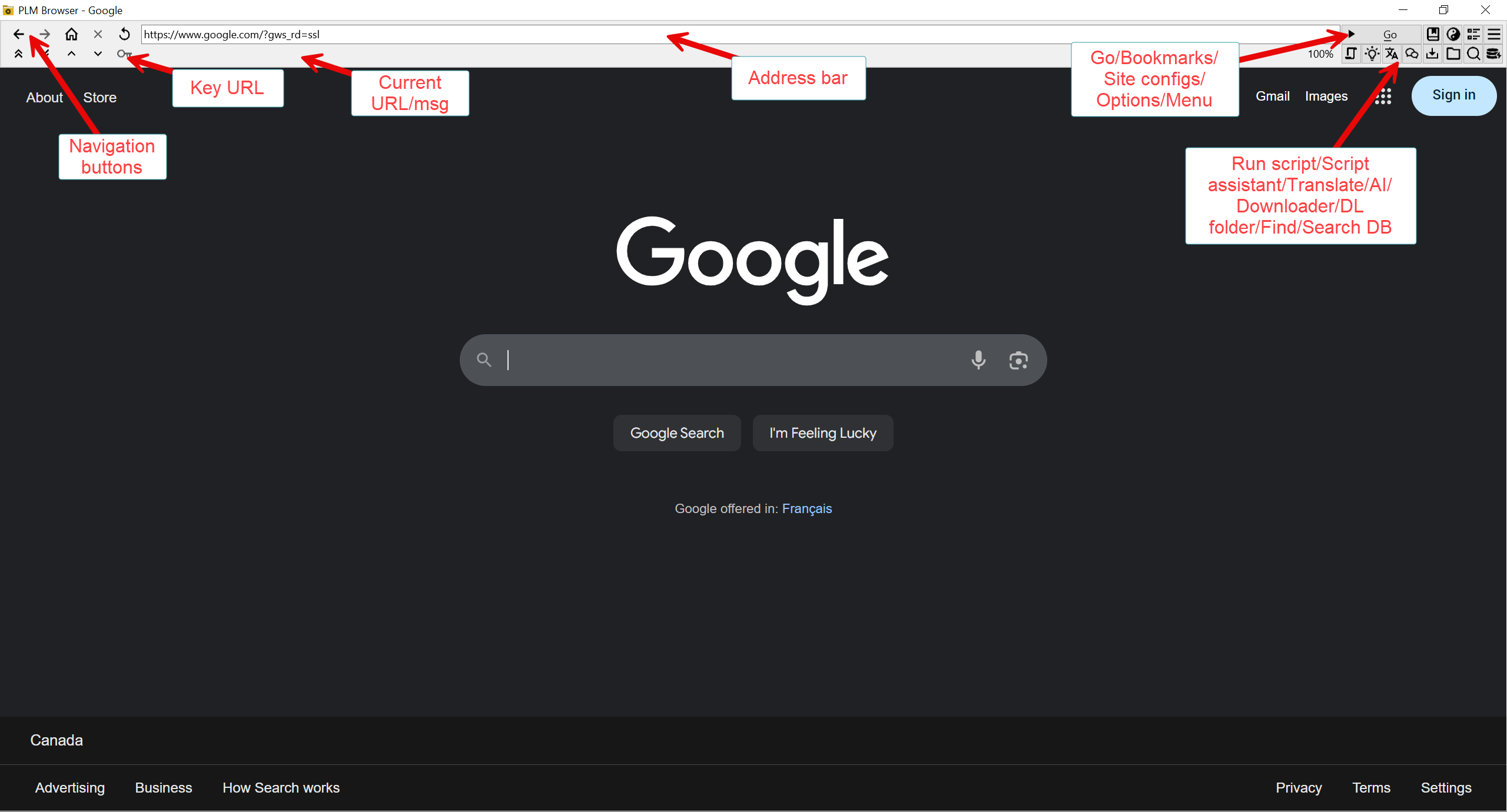This screenshot has height=812, width=1507.
Task: Open the About menu on Google page
Action: click(x=44, y=97)
